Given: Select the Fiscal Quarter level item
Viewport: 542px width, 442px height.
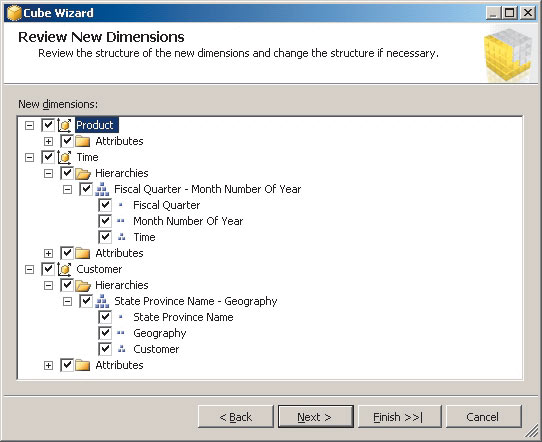Looking at the screenshot, I should pos(167,205).
